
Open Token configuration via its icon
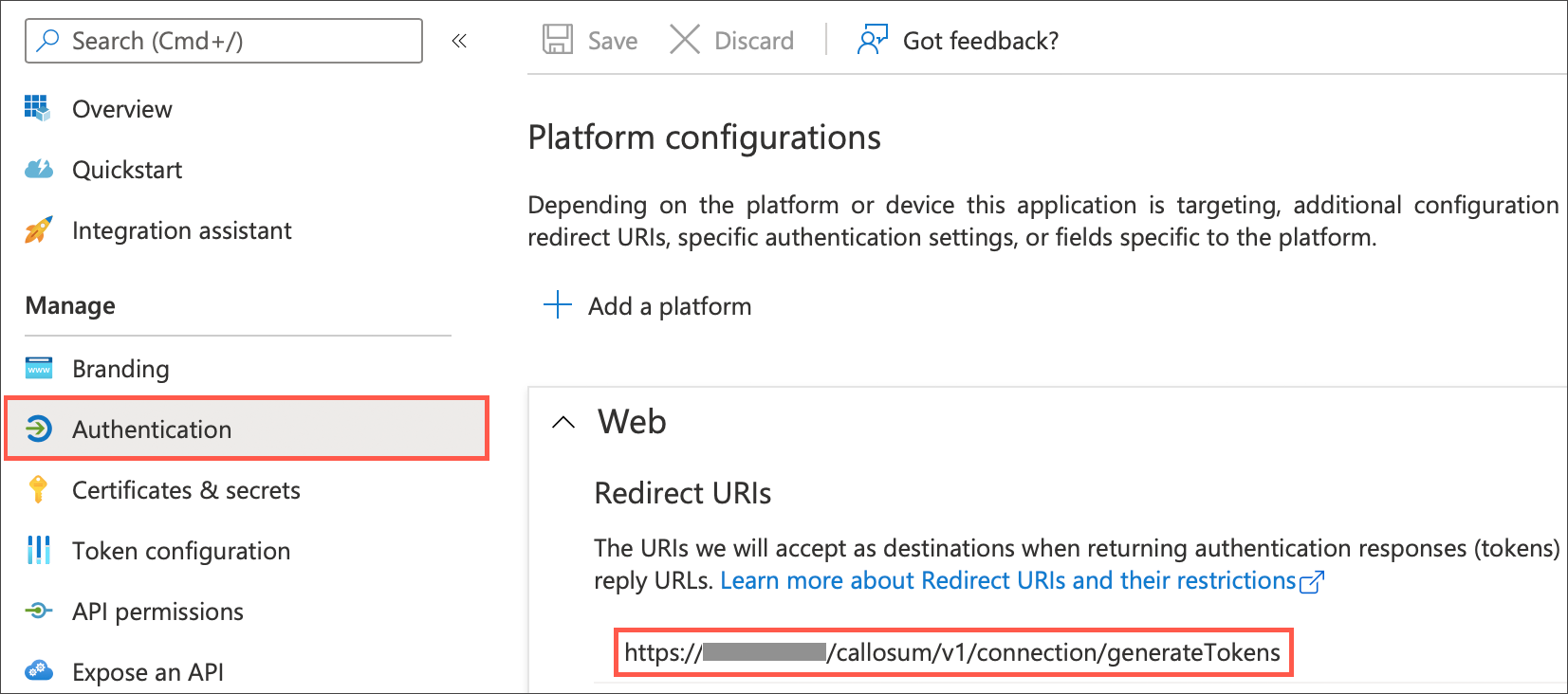point(37,550)
